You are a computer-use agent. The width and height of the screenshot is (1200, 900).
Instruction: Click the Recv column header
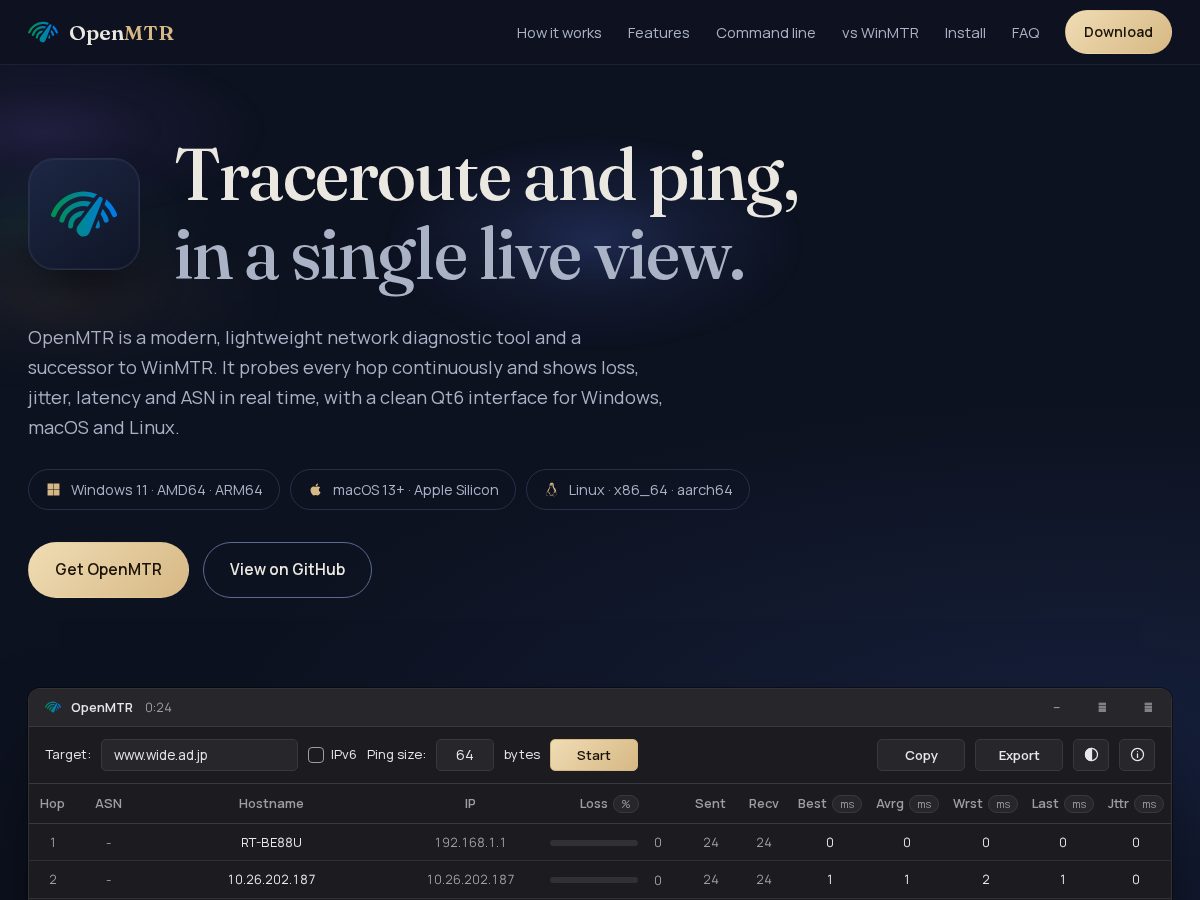click(x=764, y=804)
